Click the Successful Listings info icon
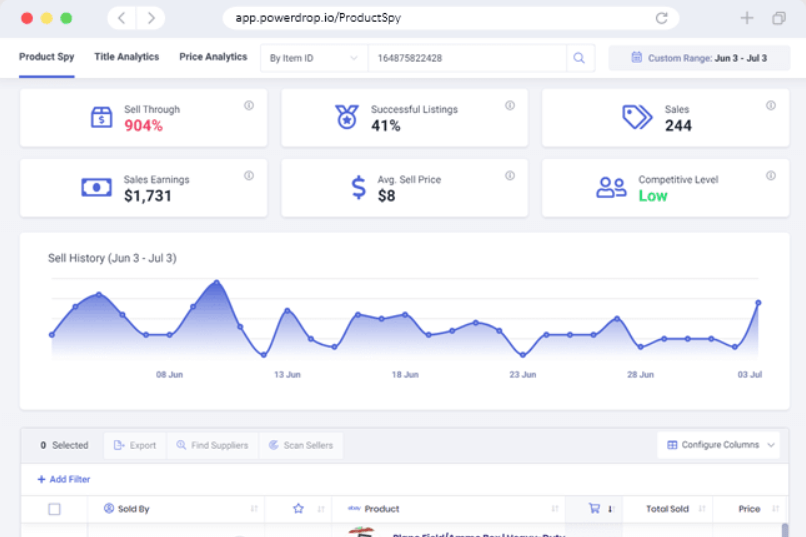 coord(510,105)
